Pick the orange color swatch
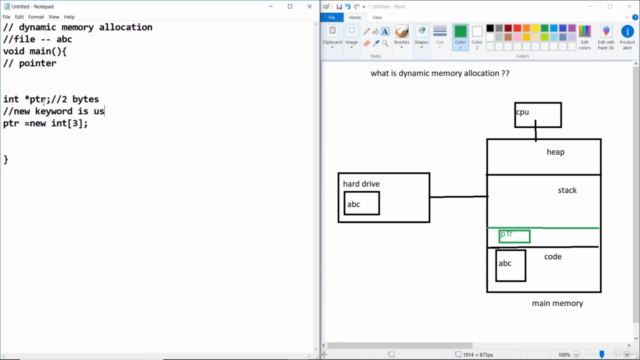This screenshot has width=640, height=360. tap(527, 28)
